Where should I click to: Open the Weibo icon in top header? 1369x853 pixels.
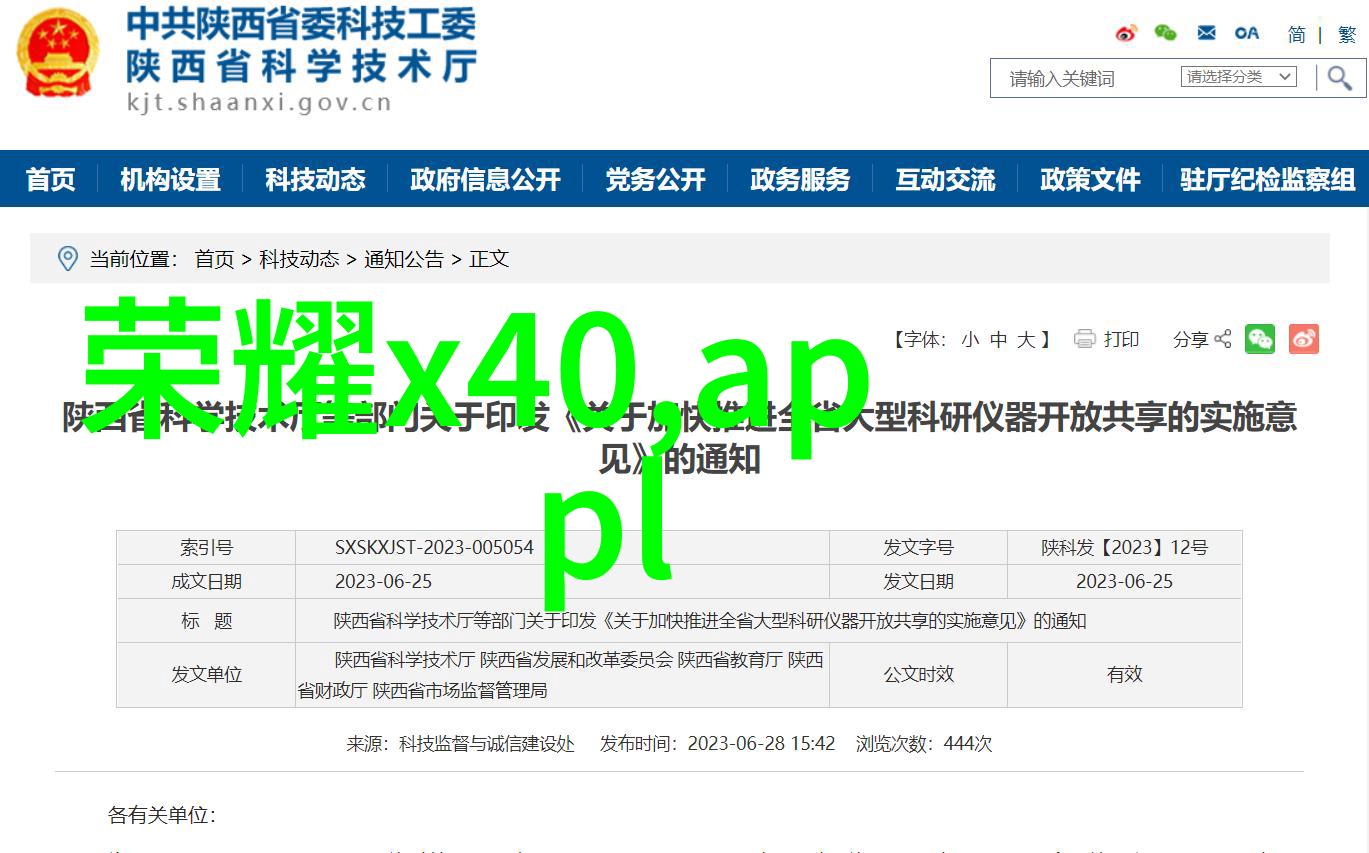click(1126, 34)
